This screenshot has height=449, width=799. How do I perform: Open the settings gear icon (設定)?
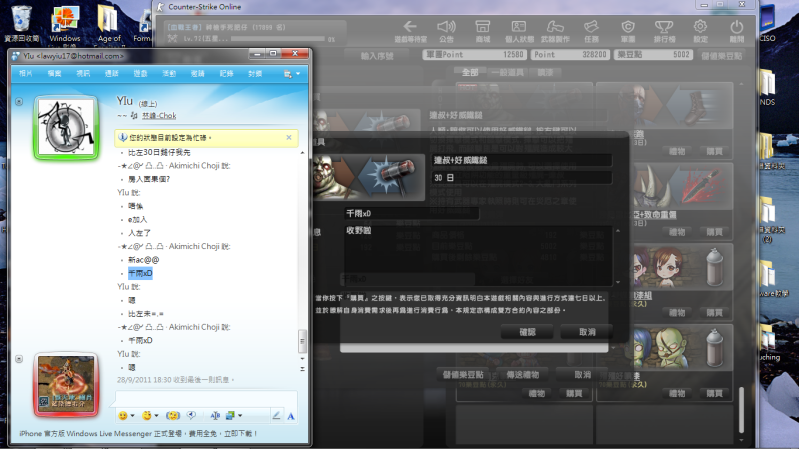point(700,31)
